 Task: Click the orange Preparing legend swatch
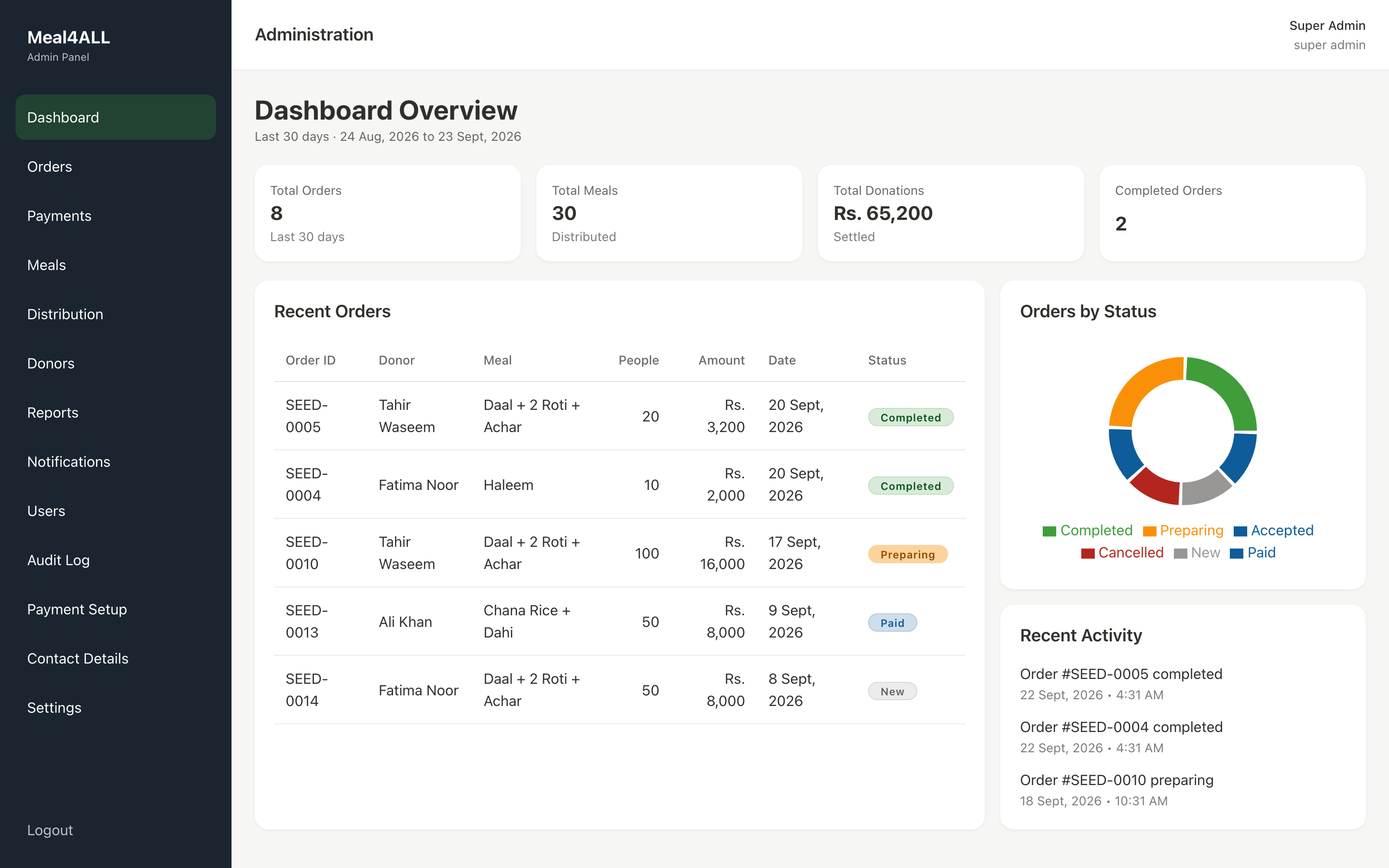click(x=1149, y=531)
